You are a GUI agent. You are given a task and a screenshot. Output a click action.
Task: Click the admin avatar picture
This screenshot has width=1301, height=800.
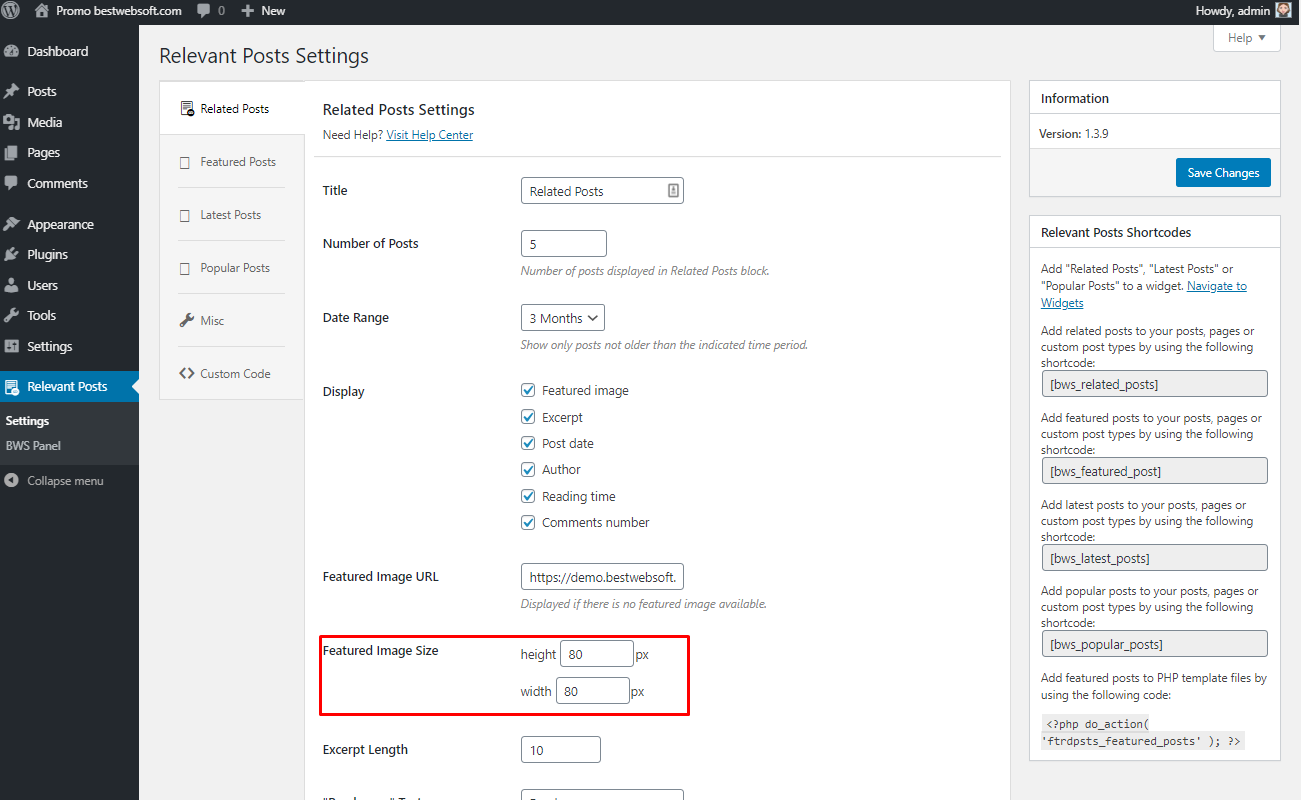click(1282, 11)
